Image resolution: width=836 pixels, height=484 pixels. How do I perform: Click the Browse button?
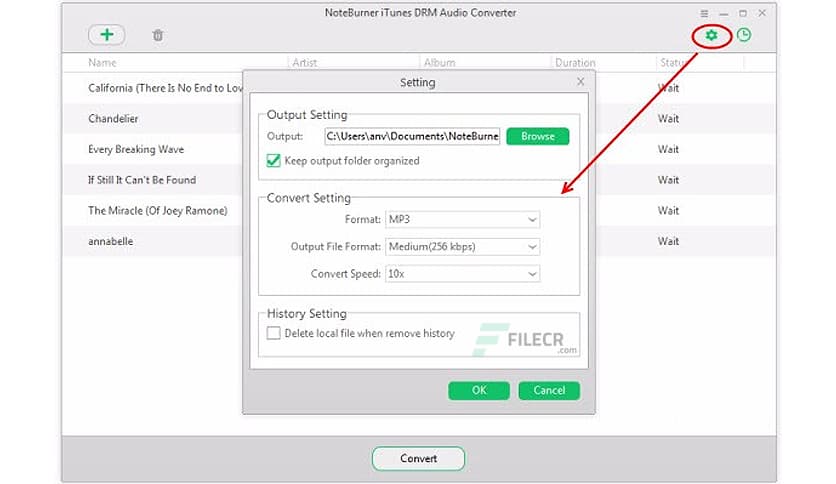point(537,136)
